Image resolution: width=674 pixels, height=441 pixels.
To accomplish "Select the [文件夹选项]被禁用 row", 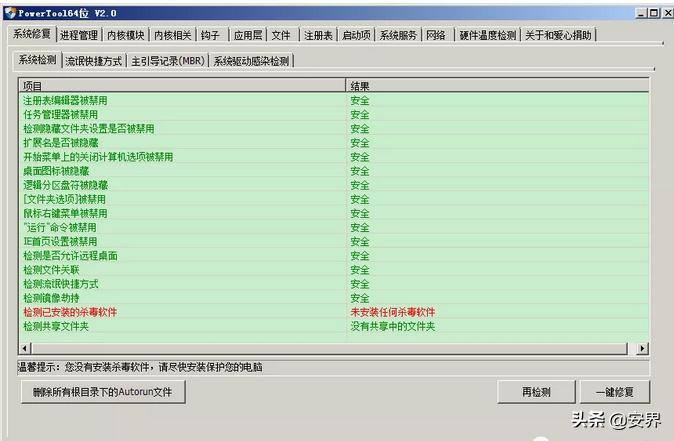I will pyautogui.click(x=334, y=199).
